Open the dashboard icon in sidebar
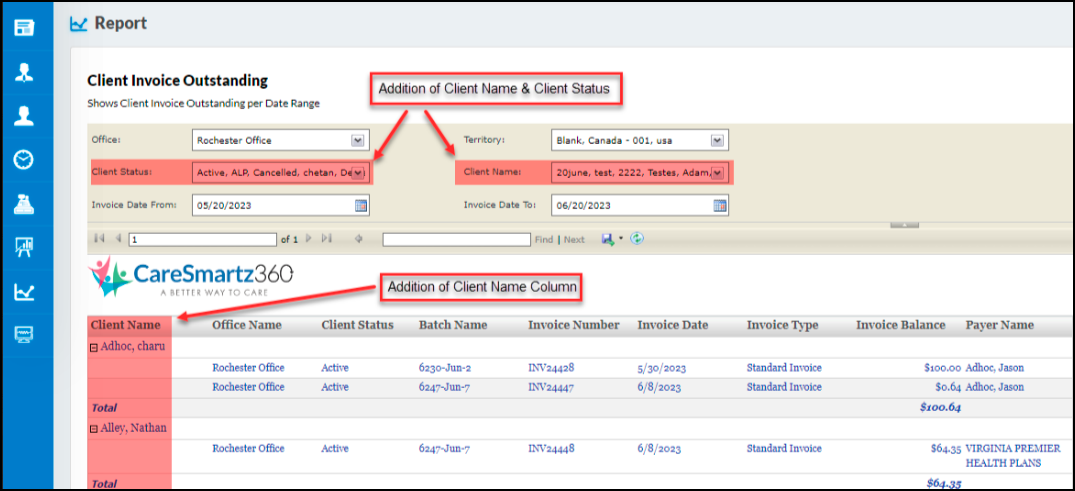 point(24,27)
